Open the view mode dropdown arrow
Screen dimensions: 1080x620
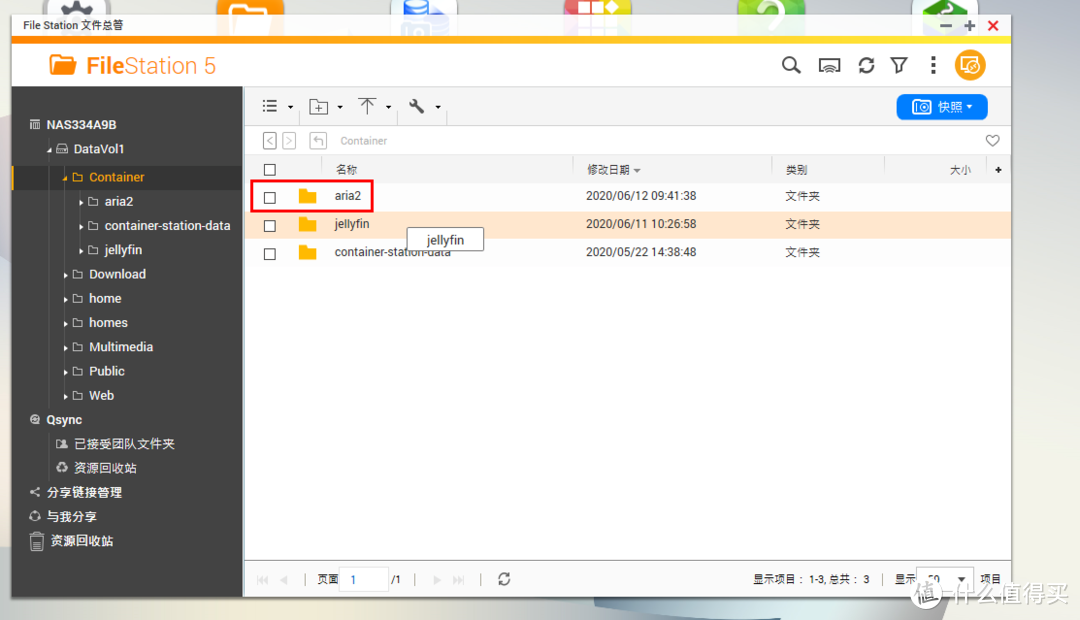pyautogui.click(x=290, y=107)
